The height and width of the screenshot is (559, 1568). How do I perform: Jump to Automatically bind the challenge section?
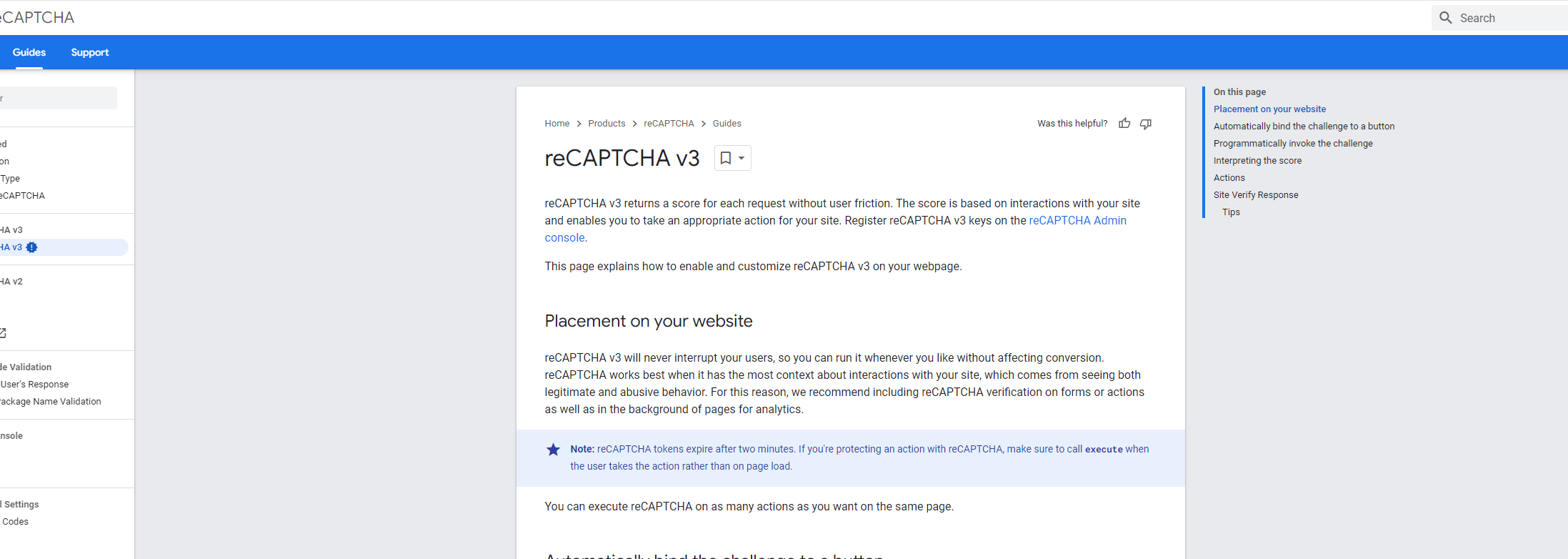tap(1304, 127)
